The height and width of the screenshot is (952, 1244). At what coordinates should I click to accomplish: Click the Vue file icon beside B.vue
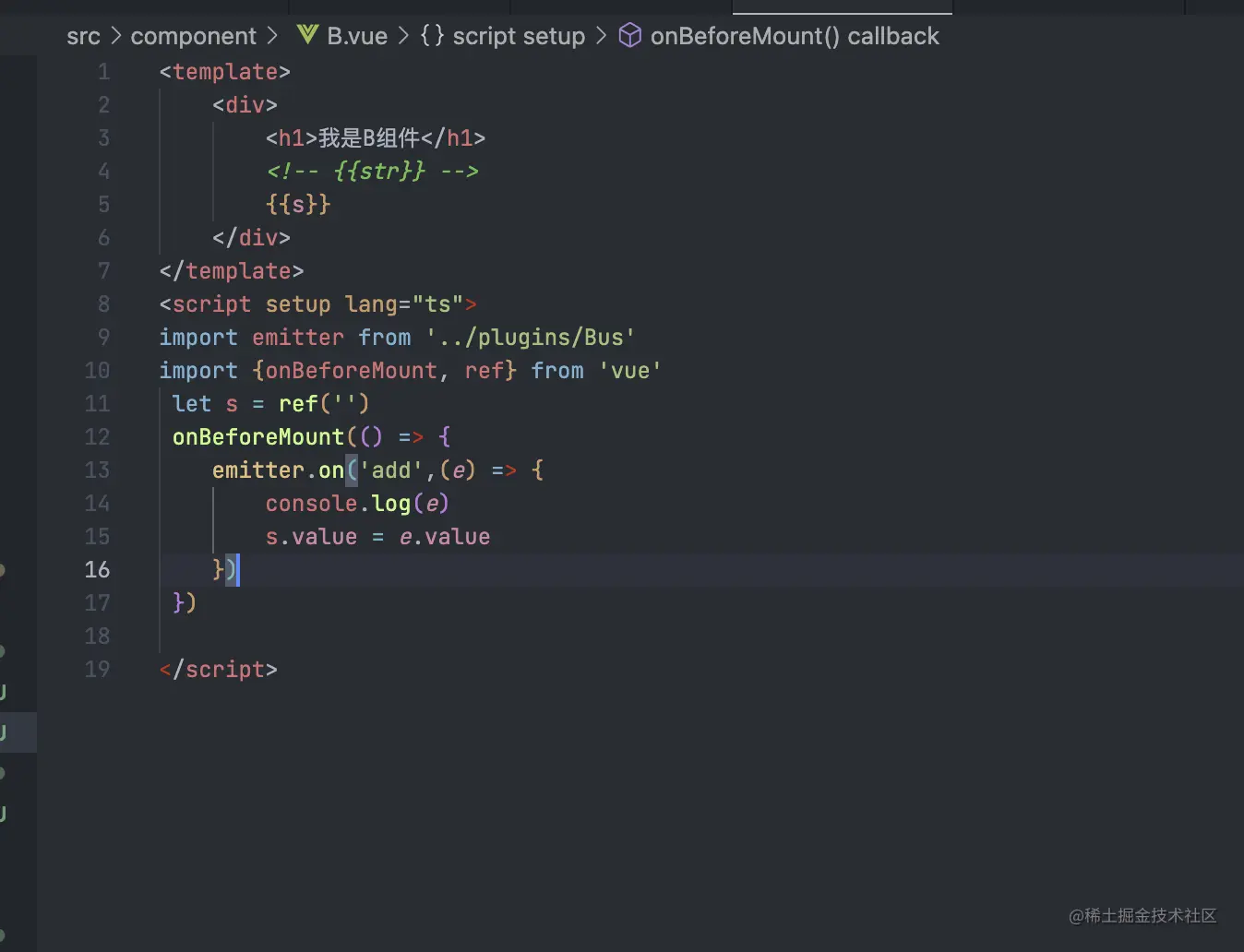coord(307,35)
